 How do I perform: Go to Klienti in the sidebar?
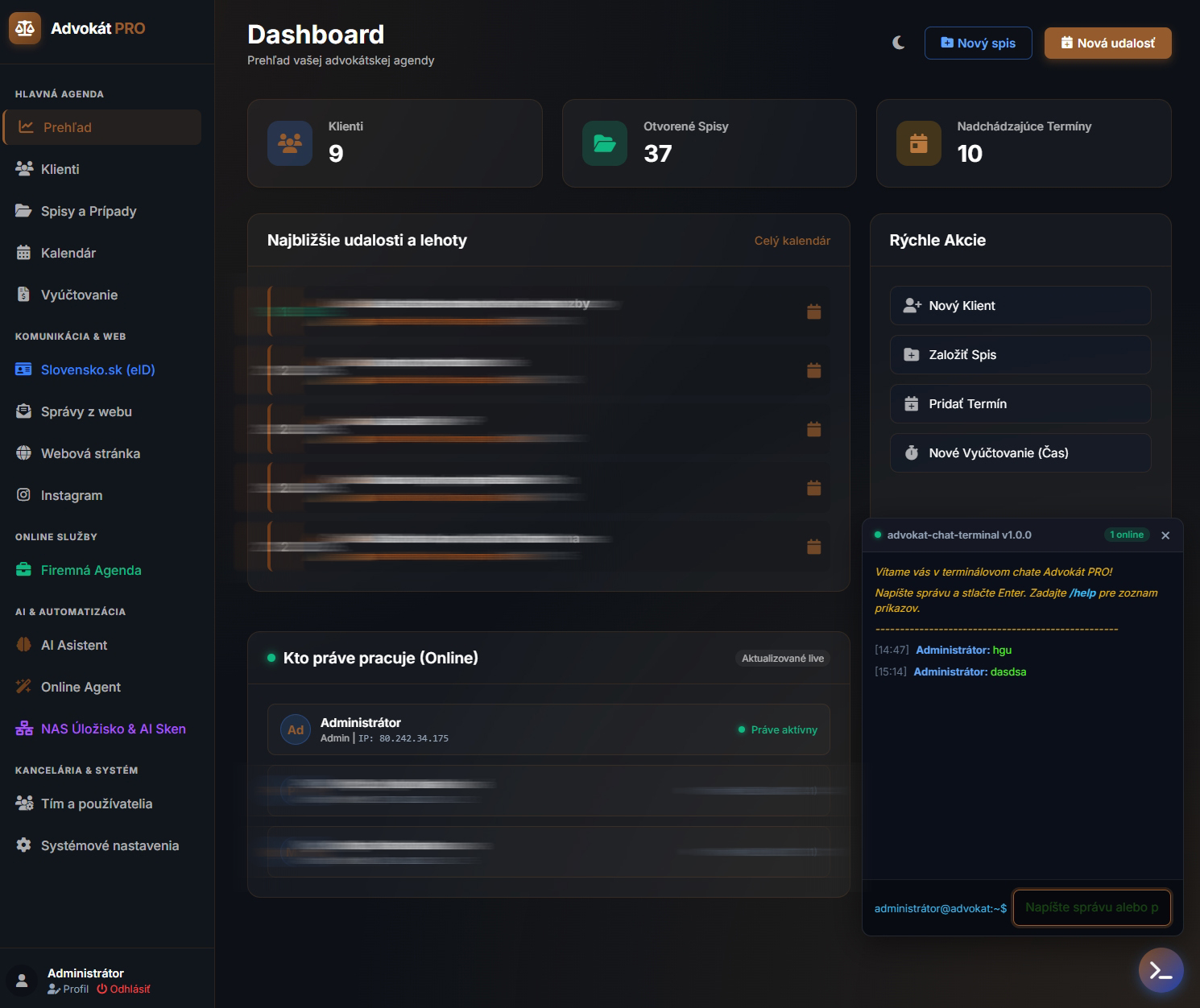pyautogui.click(x=101, y=169)
